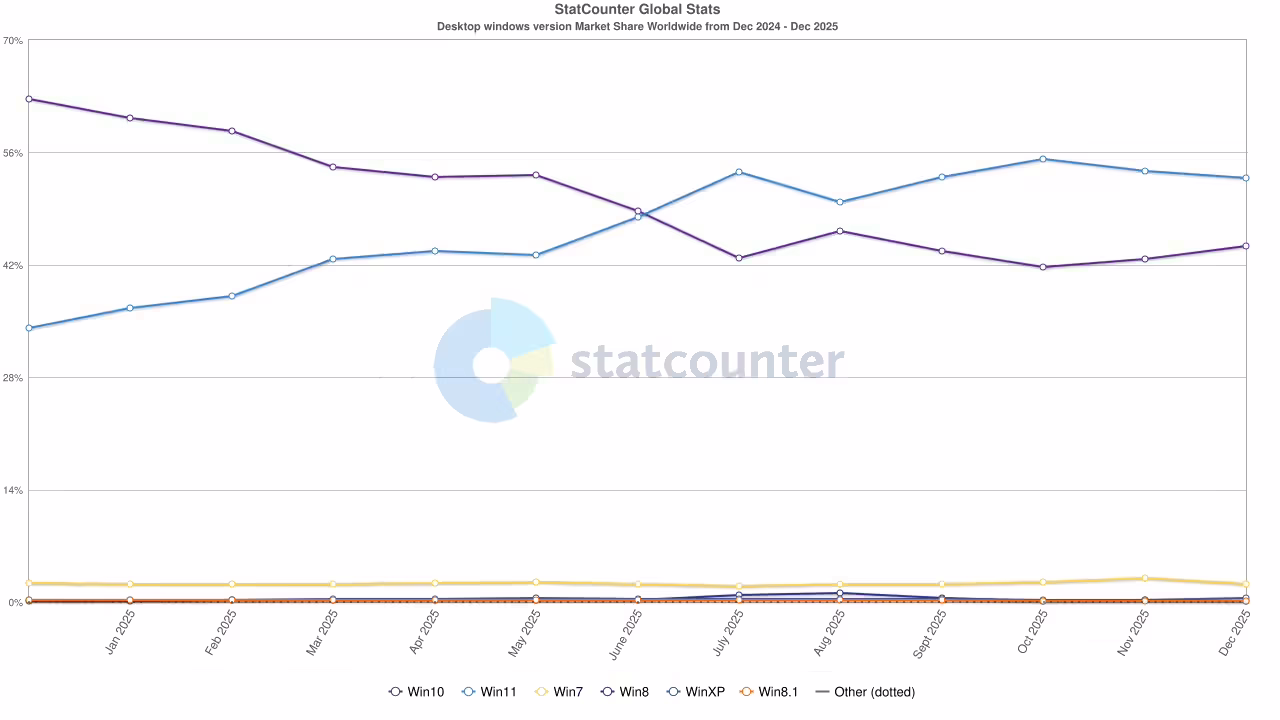Screen dimensions: 1280x720
Task: Click the Win7 data point at Nov 2025
Action: pyautogui.click(x=1144, y=578)
